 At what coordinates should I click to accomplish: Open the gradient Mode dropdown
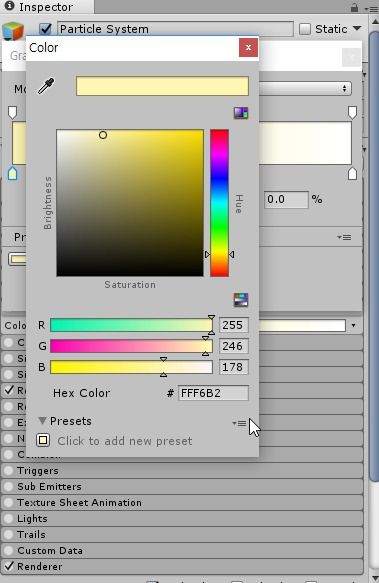coord(305,88)
